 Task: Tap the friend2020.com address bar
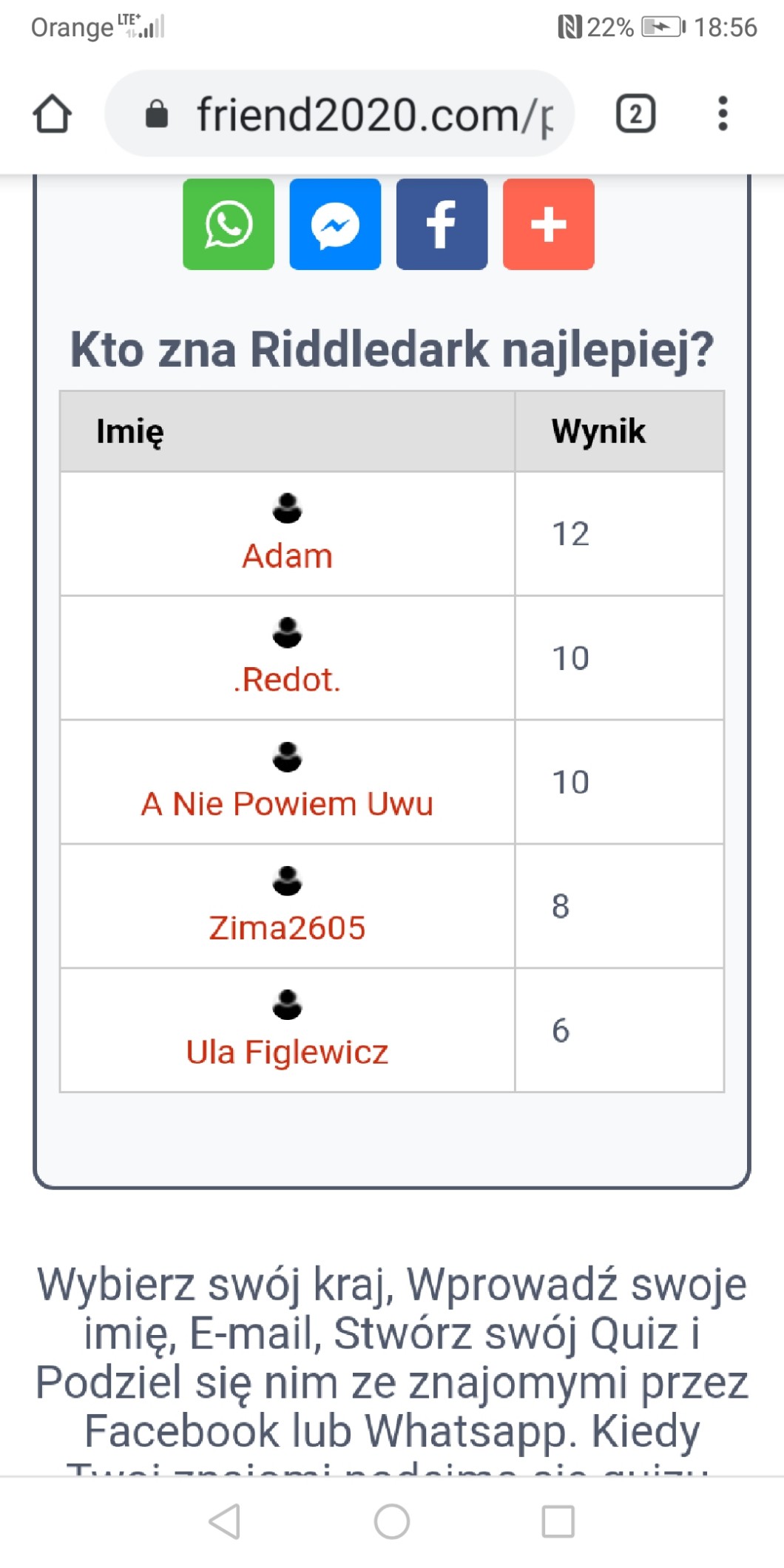tap(374, 114)
